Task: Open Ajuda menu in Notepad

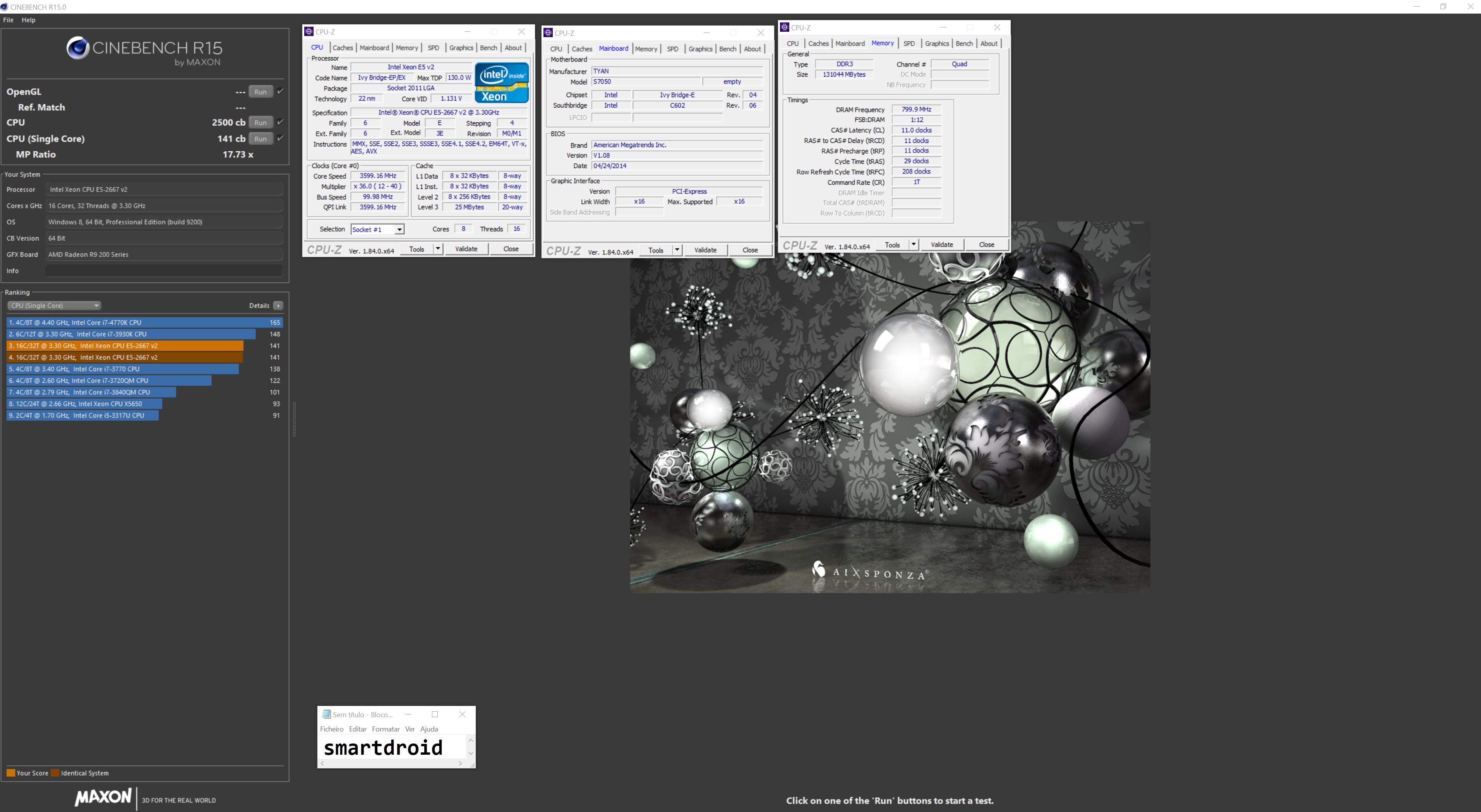Action: click(429, 729)
